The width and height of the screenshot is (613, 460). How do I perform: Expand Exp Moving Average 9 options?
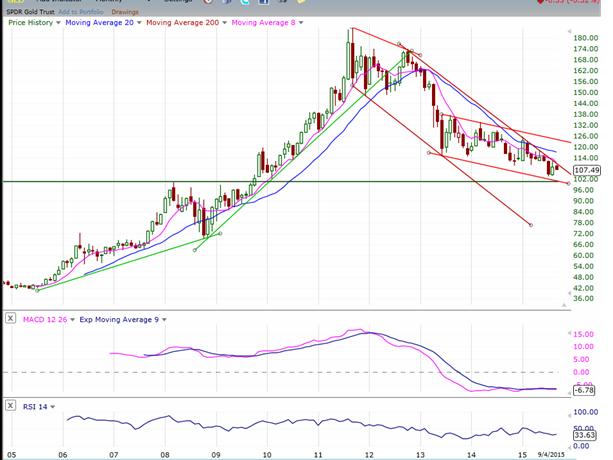(164, 319)
